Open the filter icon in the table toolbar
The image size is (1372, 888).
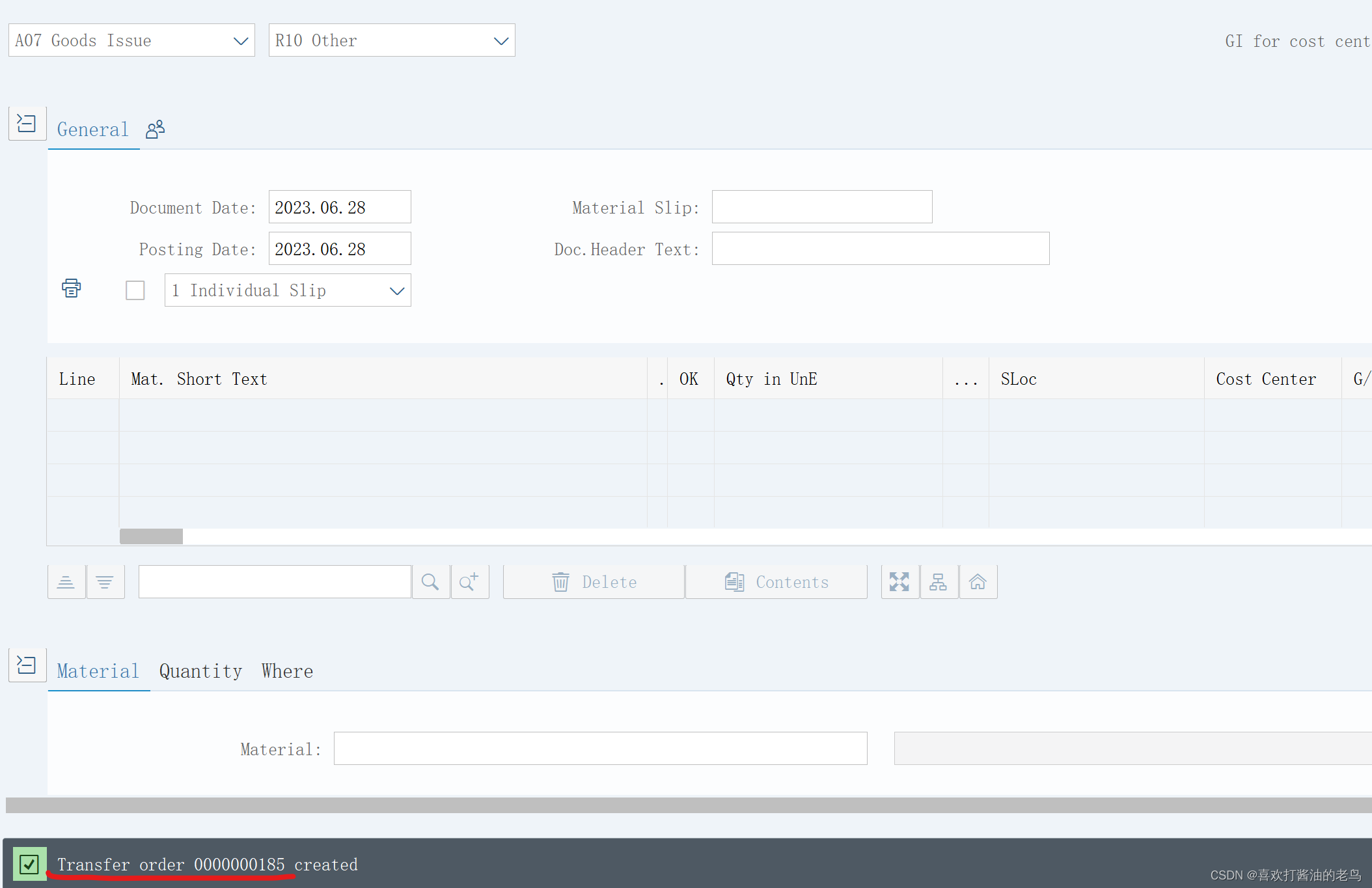[105, 581]
